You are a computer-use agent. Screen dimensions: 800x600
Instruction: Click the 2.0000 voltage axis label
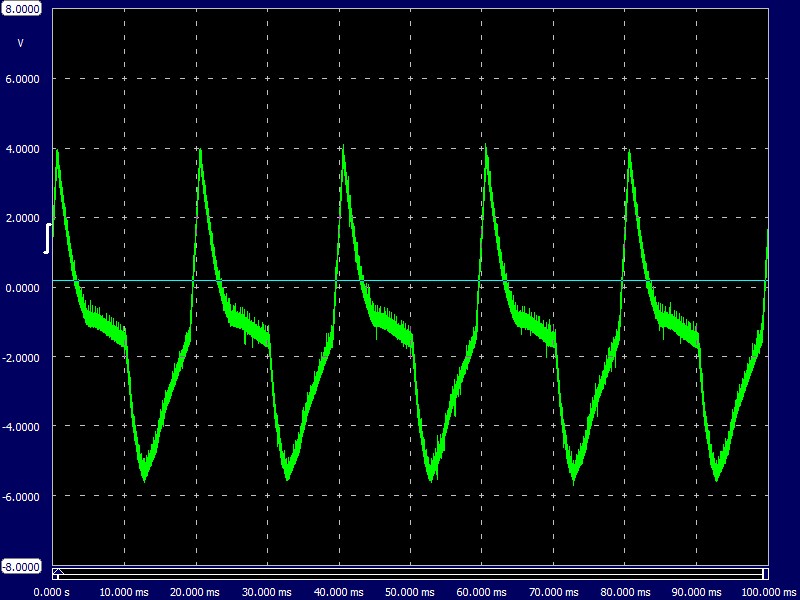(22, 218)
